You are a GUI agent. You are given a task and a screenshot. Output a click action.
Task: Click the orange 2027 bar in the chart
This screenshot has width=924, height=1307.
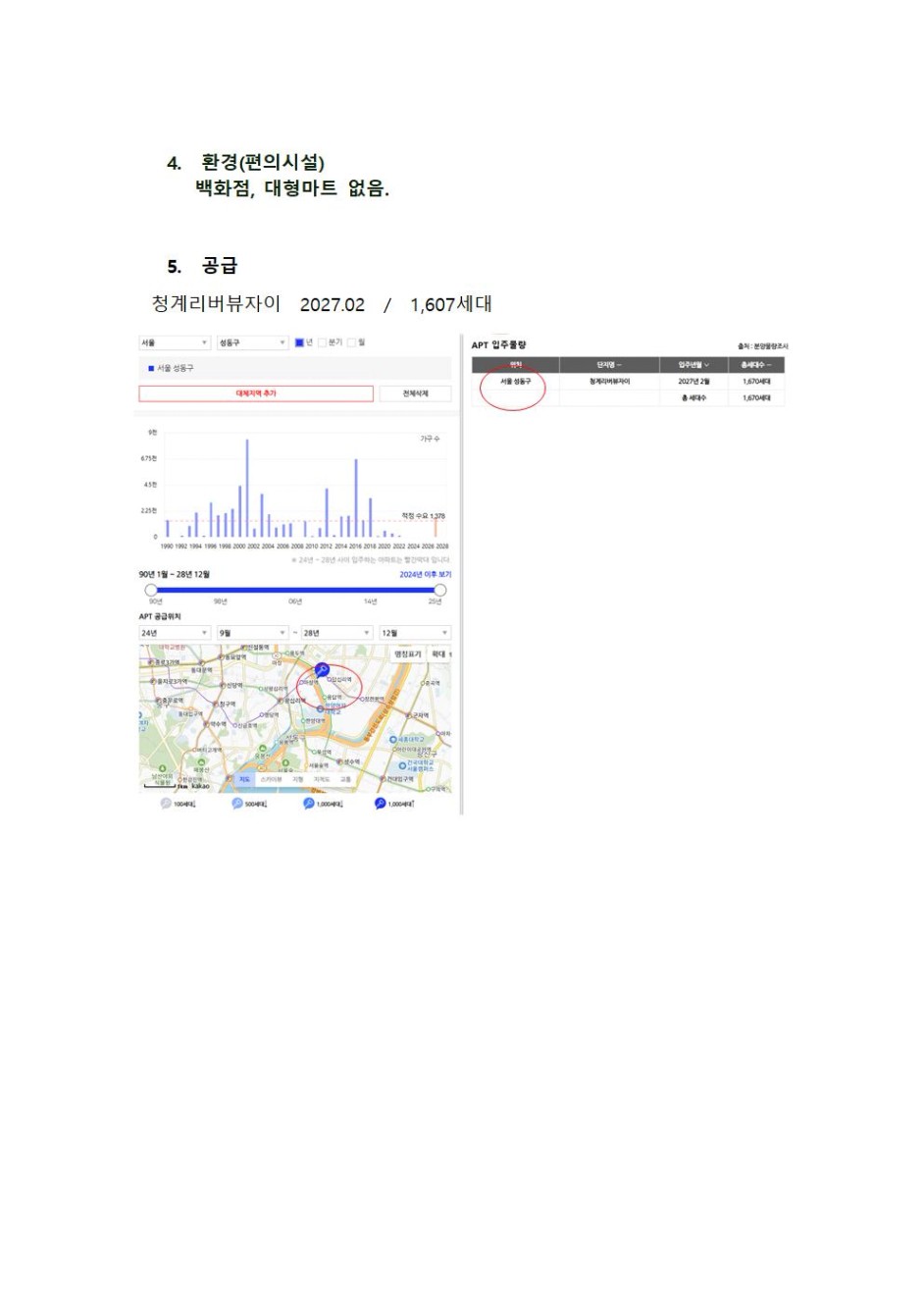[x=436, y=528]
